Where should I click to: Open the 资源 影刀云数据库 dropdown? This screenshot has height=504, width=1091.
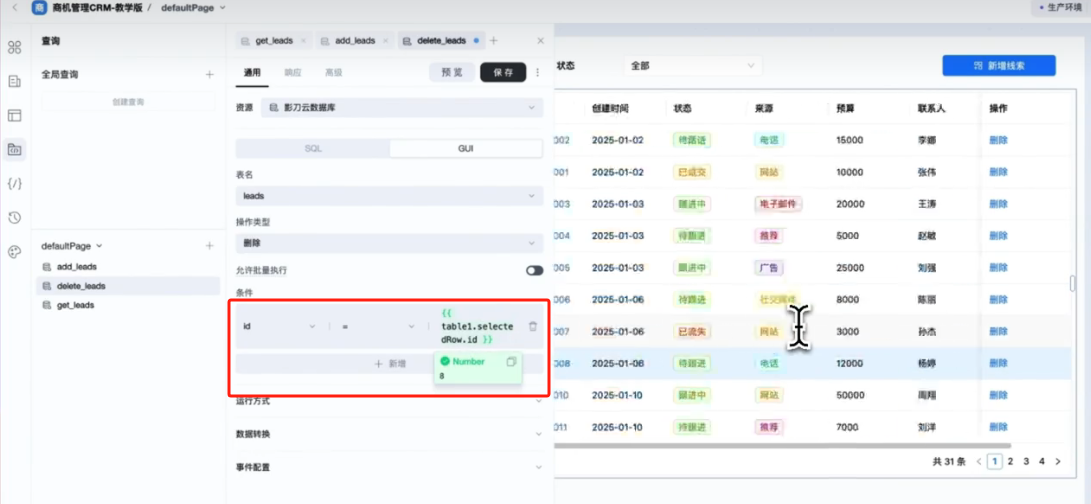[x=401, y=107]
